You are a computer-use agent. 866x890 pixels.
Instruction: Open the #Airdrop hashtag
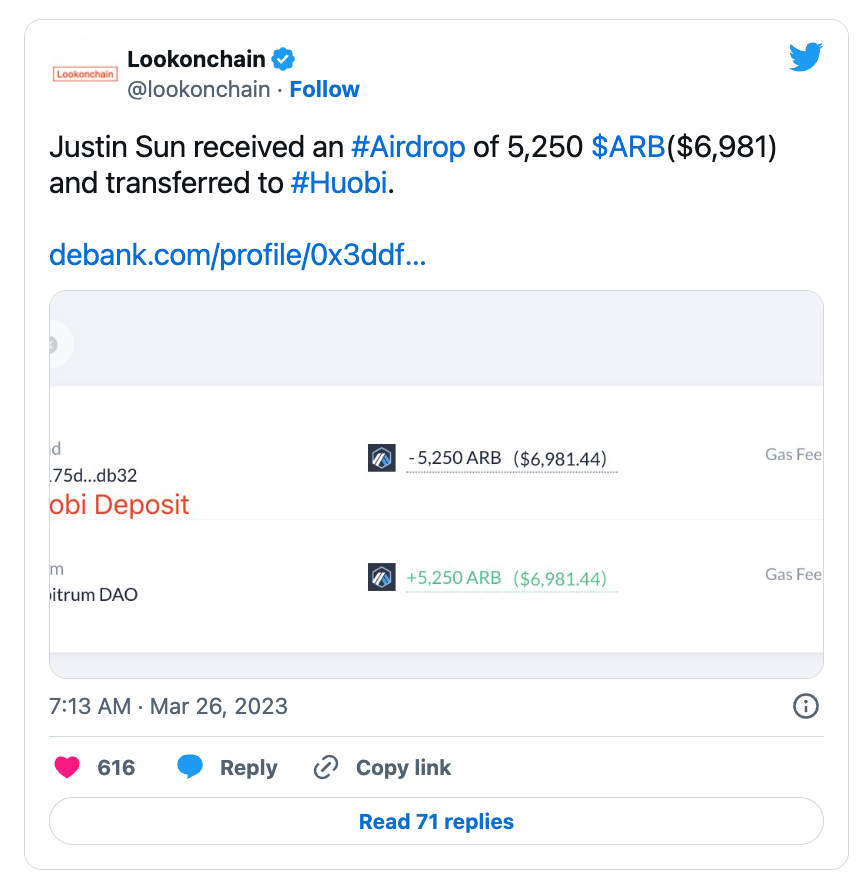408,148
